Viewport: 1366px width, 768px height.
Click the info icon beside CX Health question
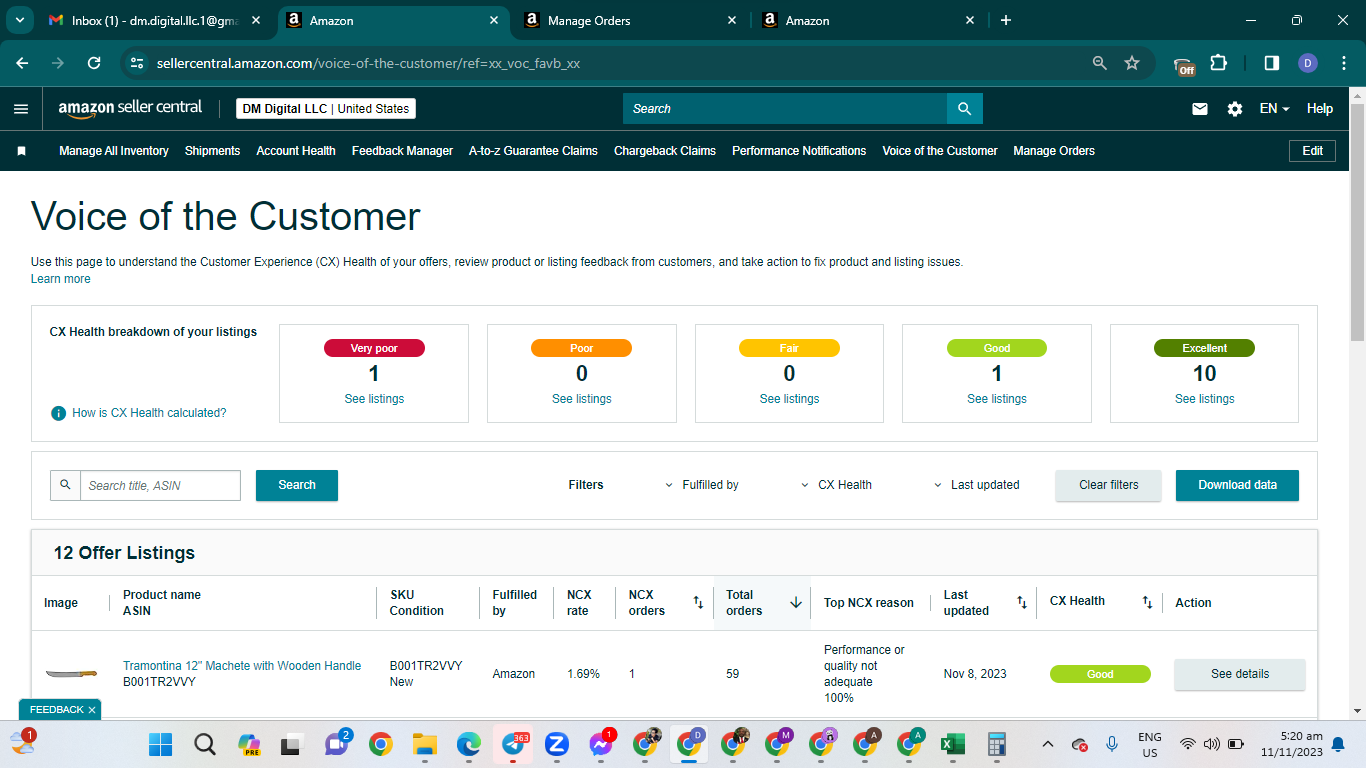pyautogui.click(x=59, y=413)
